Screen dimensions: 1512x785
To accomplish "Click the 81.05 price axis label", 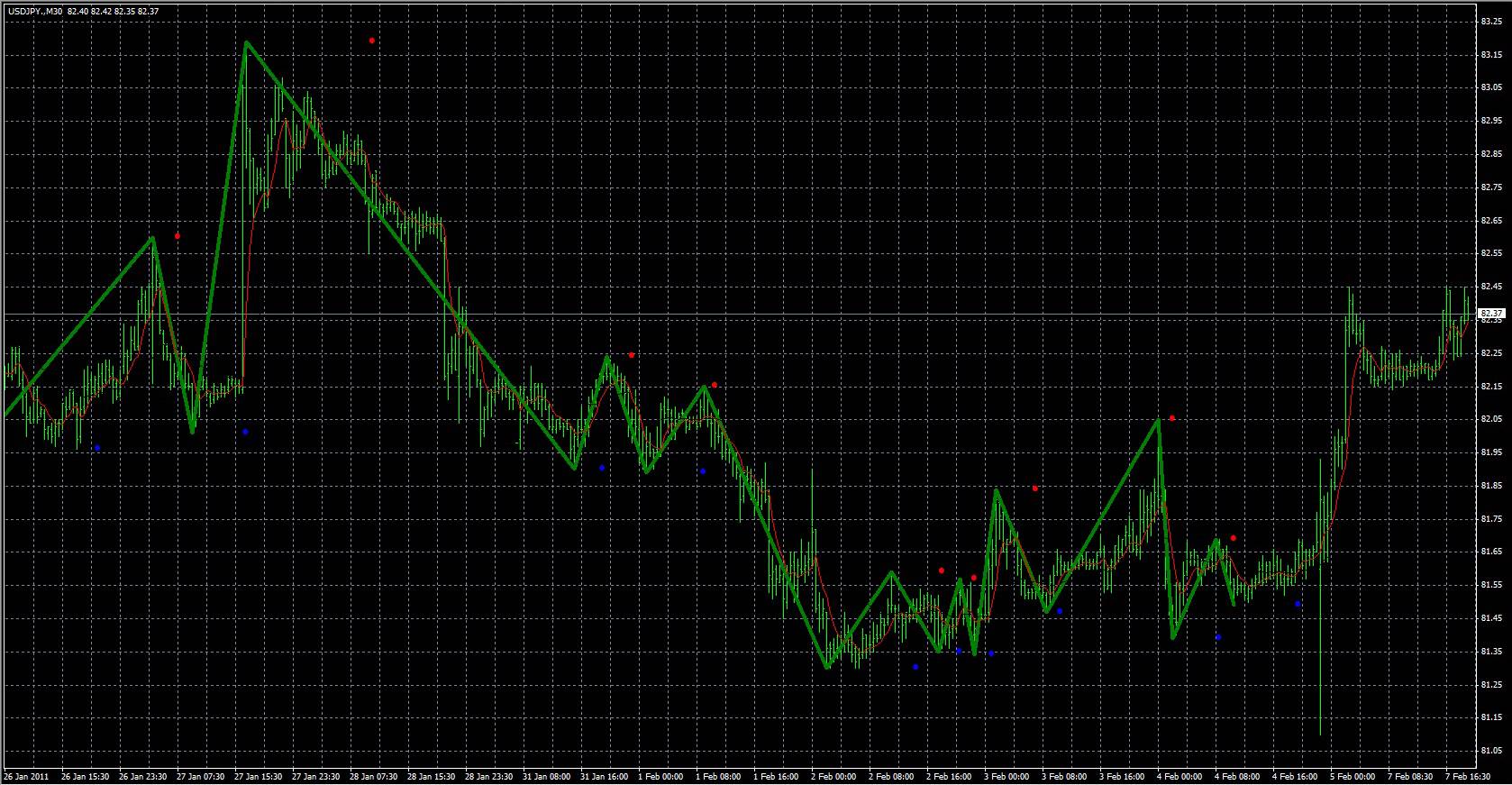I will (x=1490, y=751).
